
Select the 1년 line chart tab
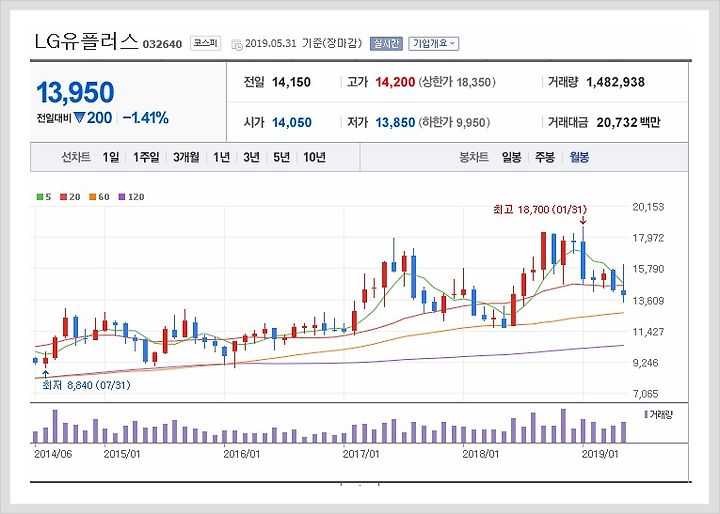[221, 157]
